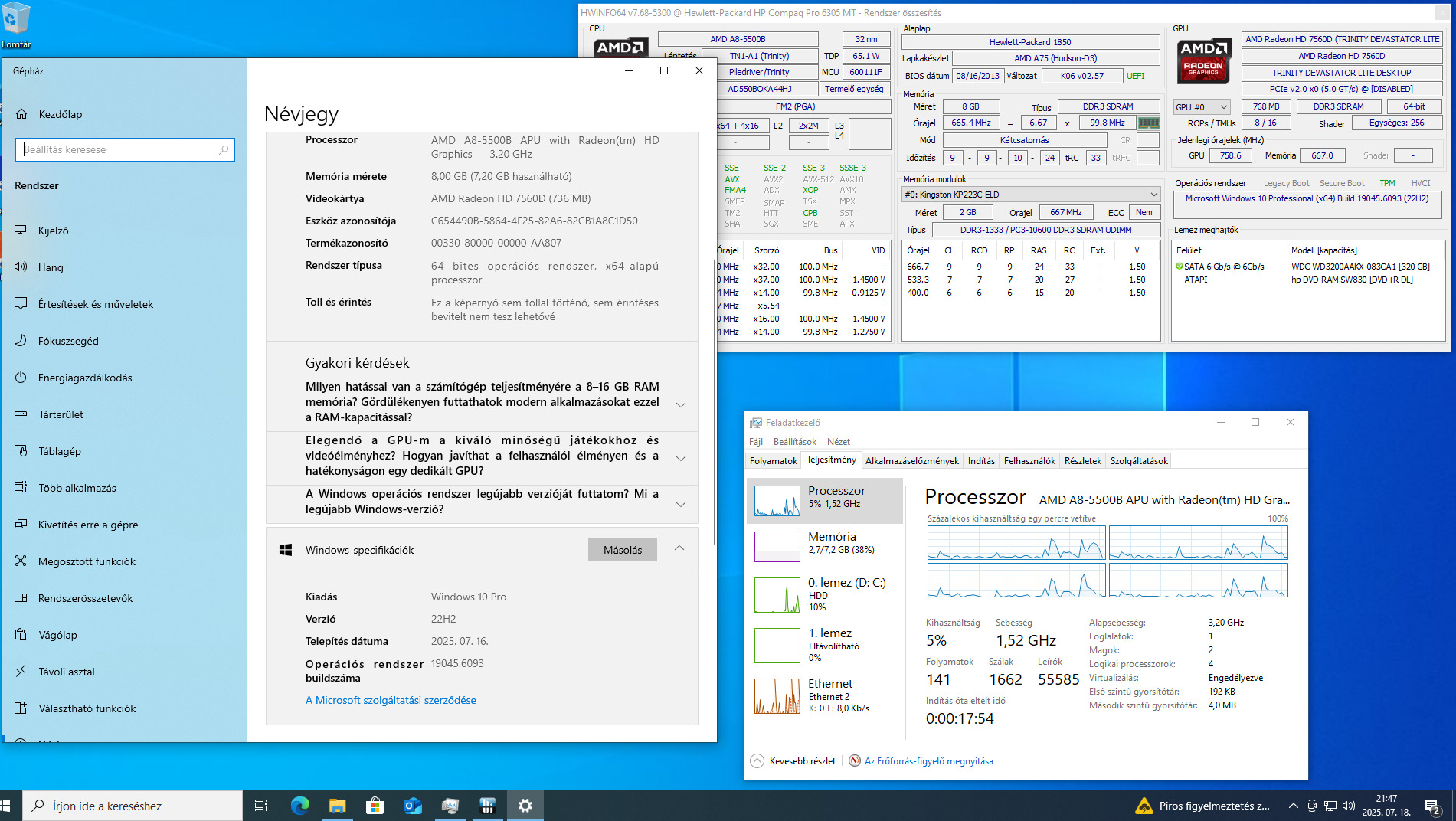Show hidden system tray icons

(1293, 806)
